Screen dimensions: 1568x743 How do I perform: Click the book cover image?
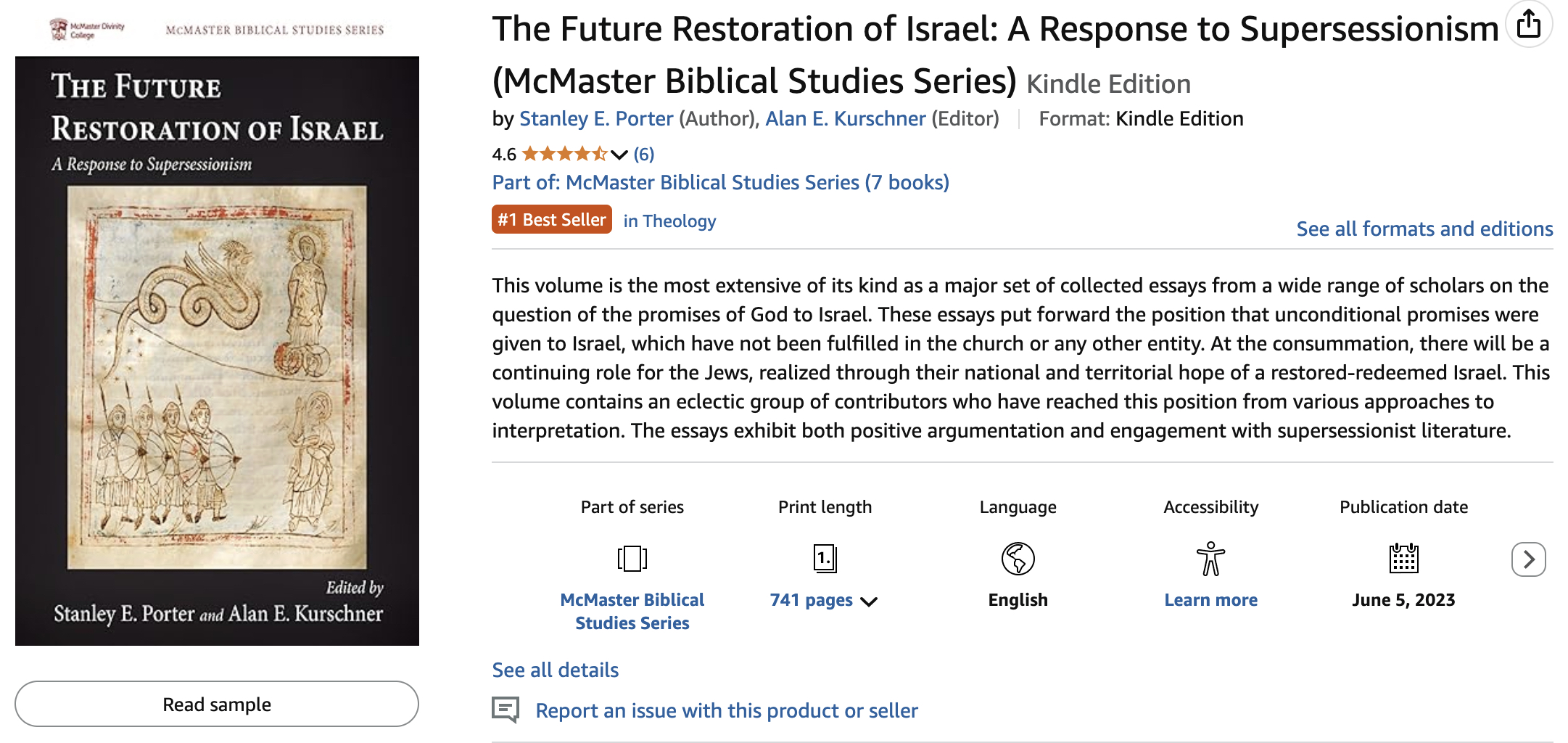[217, 350]
